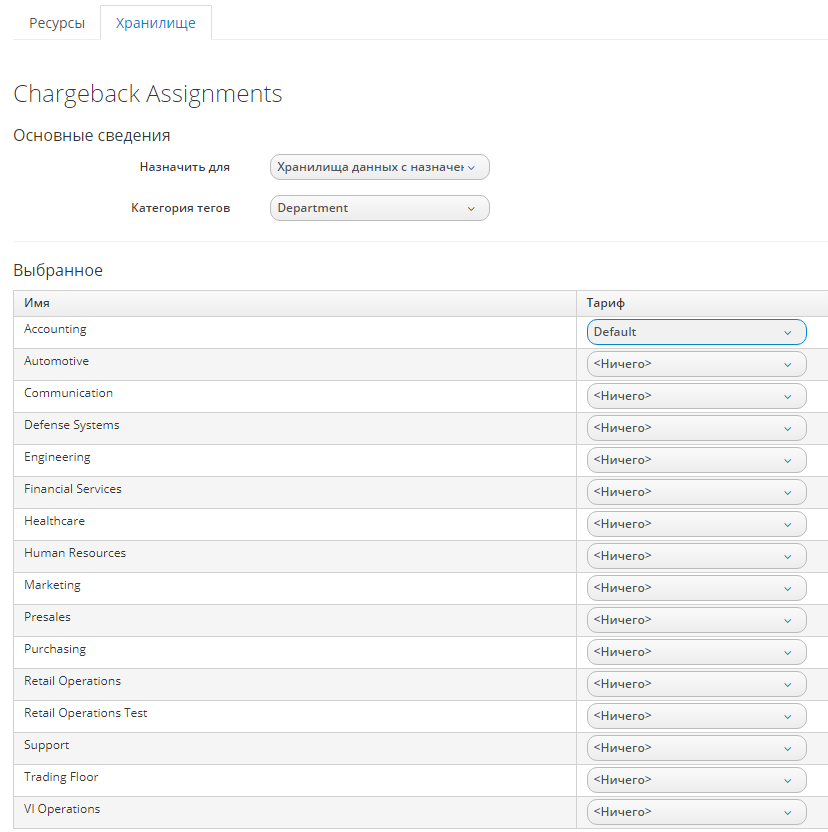Open the rate dropdown for Accounting
Viewport: 828px width, 832px height.
696,332
